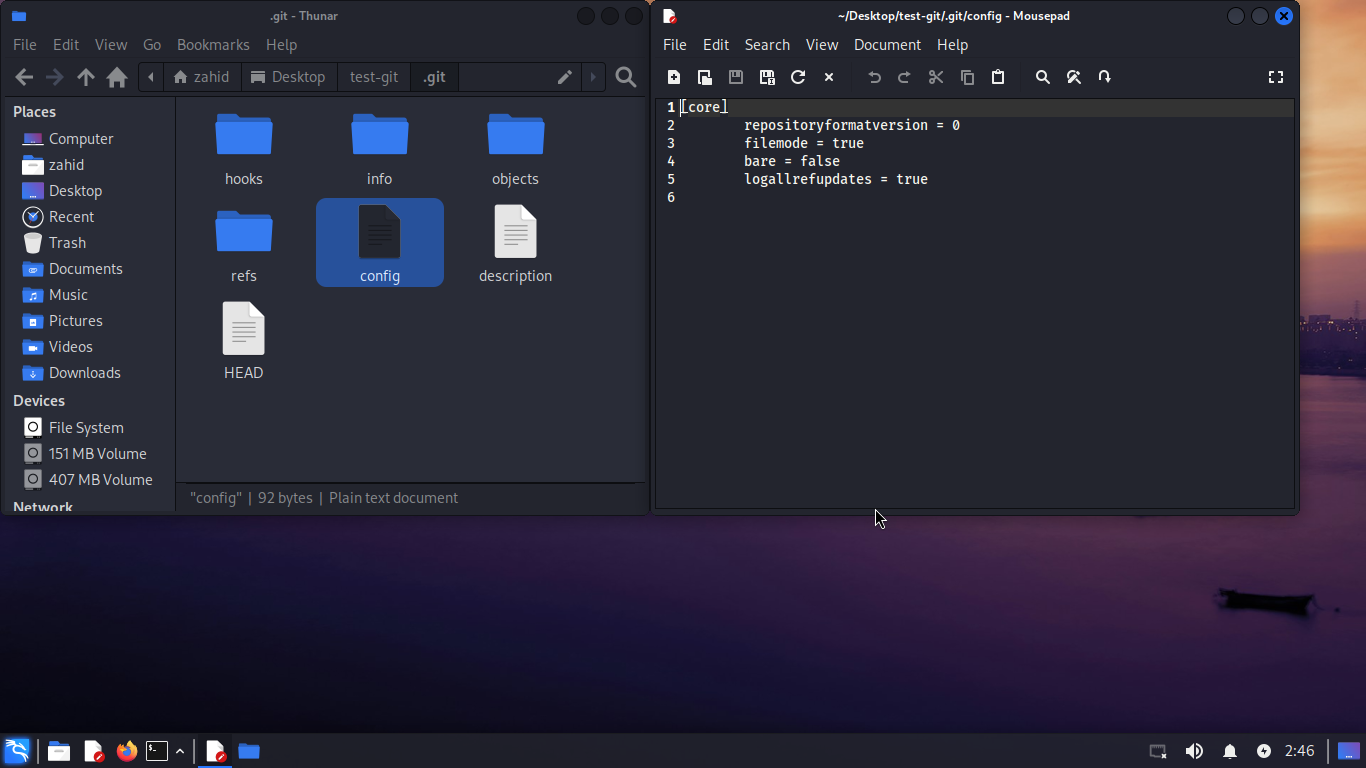Viewport: 1366px width, 768px height.
Task: Redo an edit in Mousepad
Action: pyautogui.click(x=903, y=77)
